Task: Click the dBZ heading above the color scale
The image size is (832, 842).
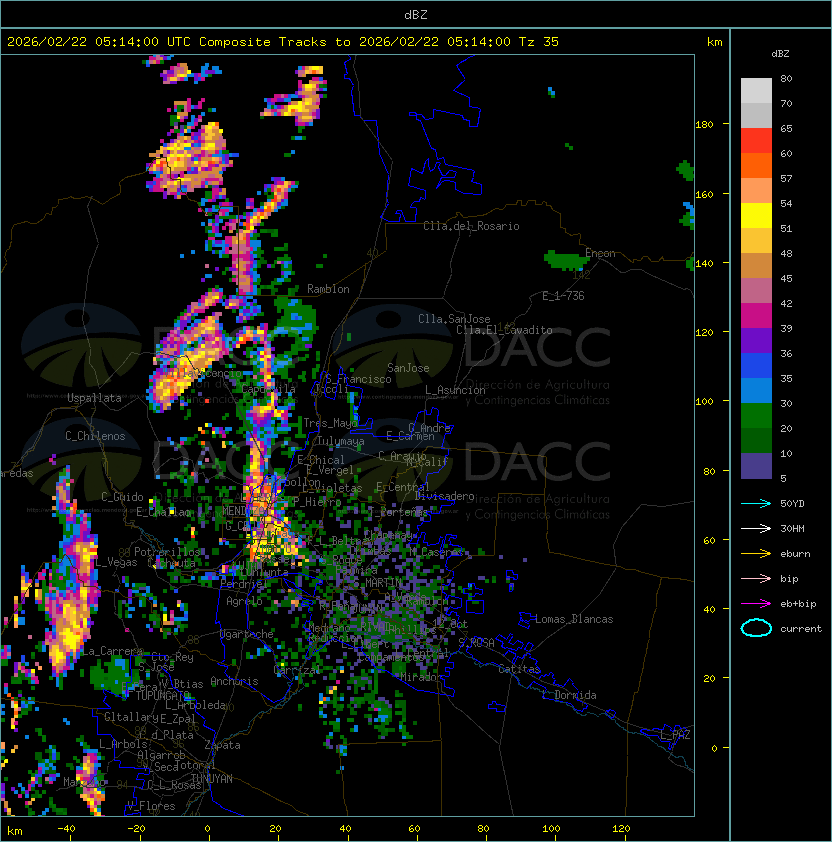Action: 780,54
